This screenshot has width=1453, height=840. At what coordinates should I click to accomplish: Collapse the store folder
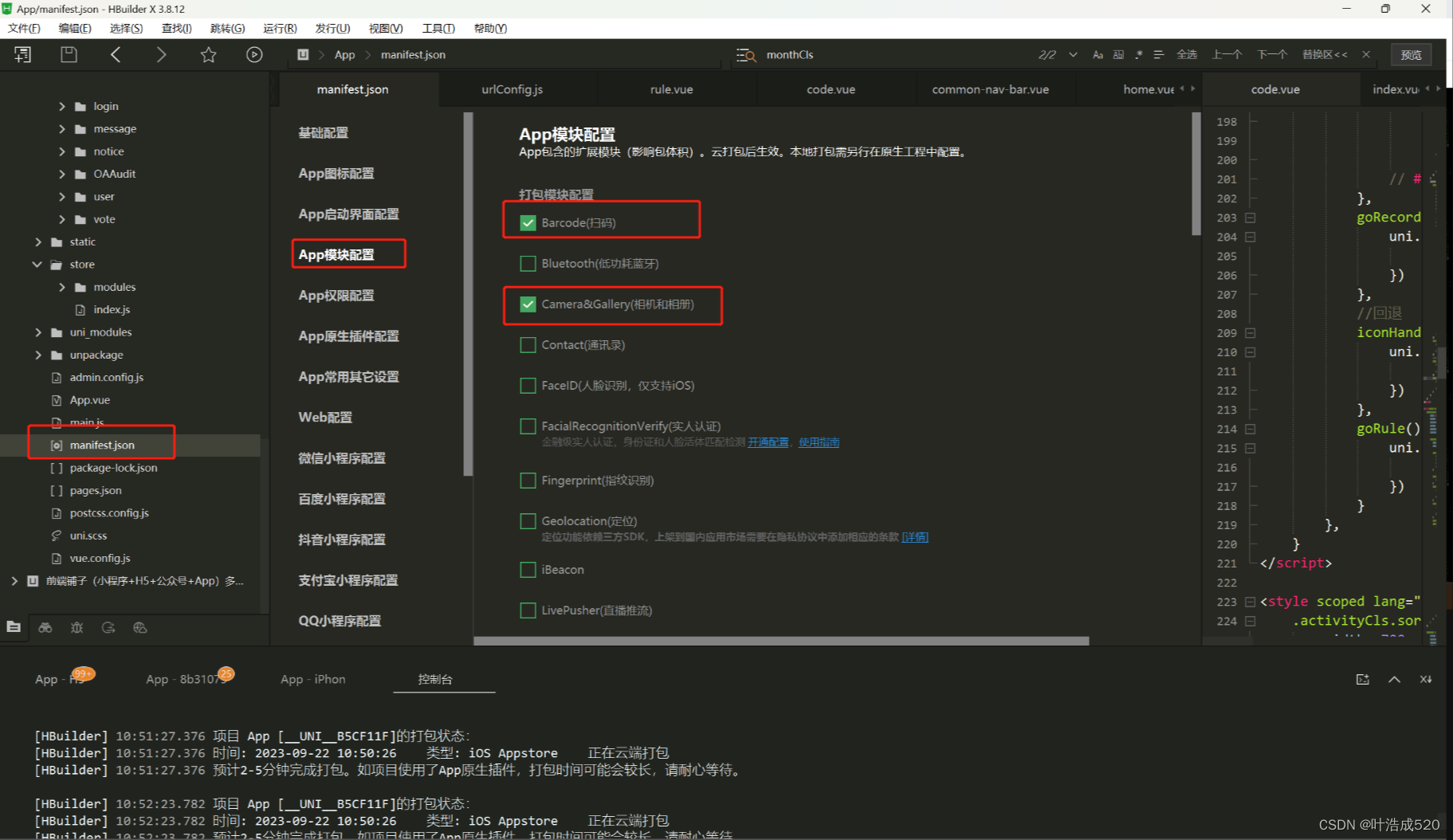pos(37,264)
